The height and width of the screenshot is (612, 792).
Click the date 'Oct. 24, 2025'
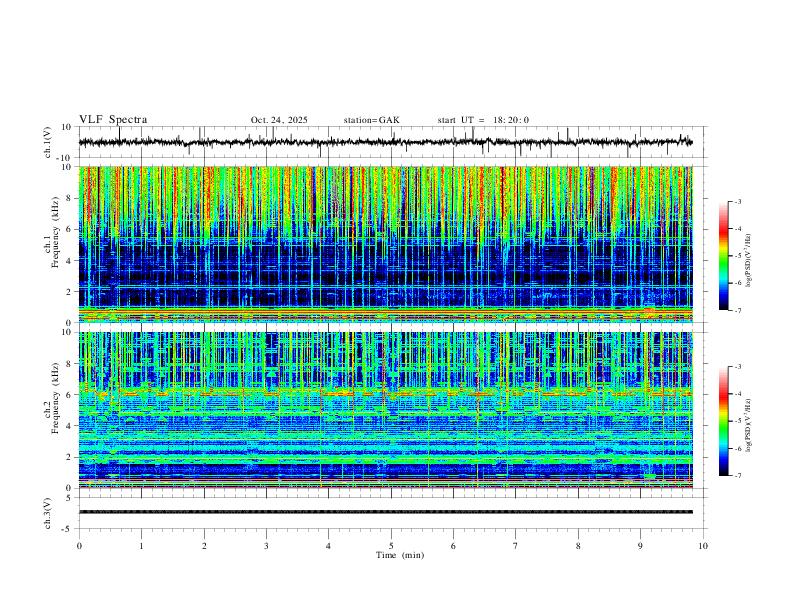point(279,120)
